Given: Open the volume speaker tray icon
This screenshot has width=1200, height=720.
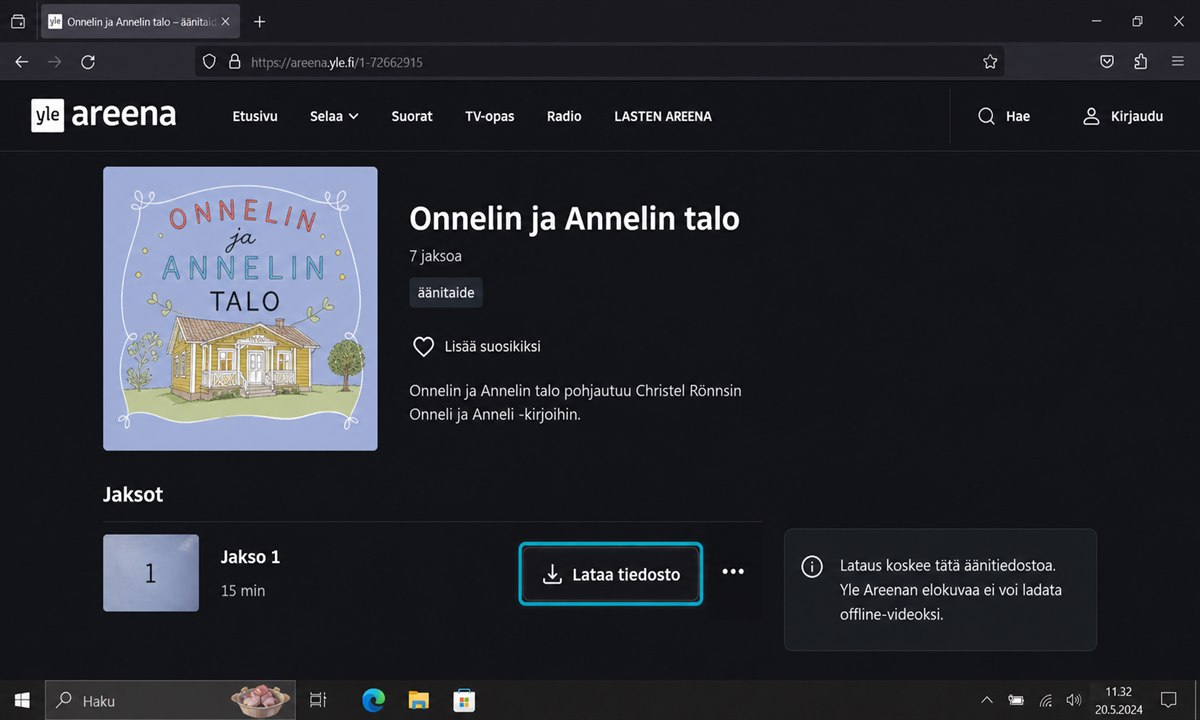Looking at the screenshot, I should [x=1074, y=700].
